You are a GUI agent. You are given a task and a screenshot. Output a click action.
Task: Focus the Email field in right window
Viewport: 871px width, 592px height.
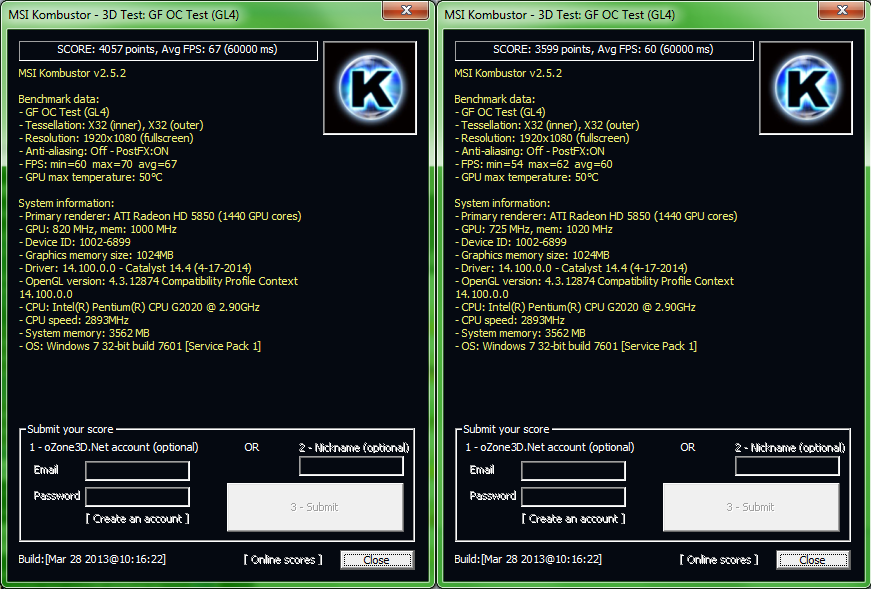point(573,471)
